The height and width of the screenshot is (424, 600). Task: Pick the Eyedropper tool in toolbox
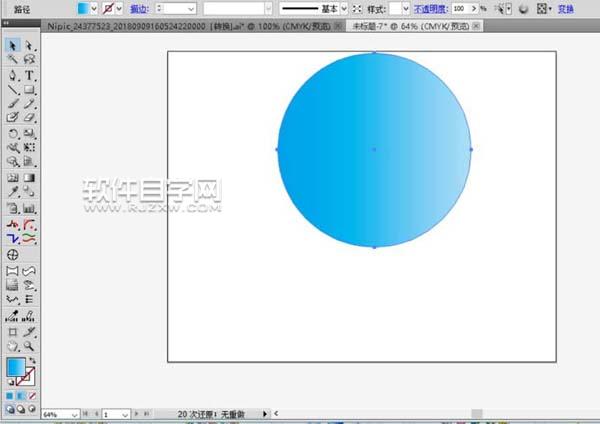tap(13, 191)
